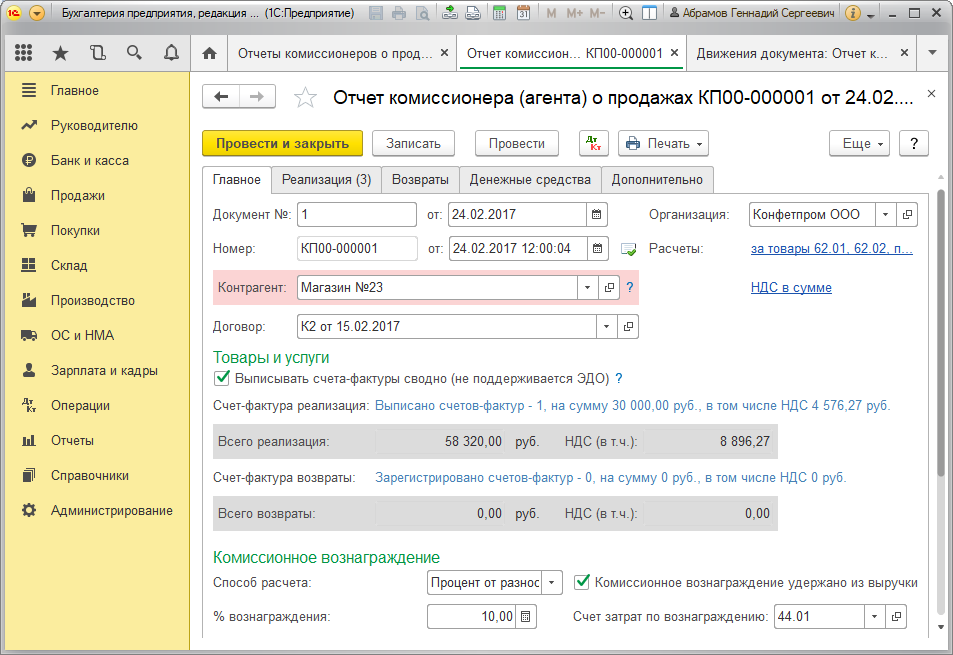Click the Print icon in title bar
Viewport: 953px width, 655px height.
point(399,13)
